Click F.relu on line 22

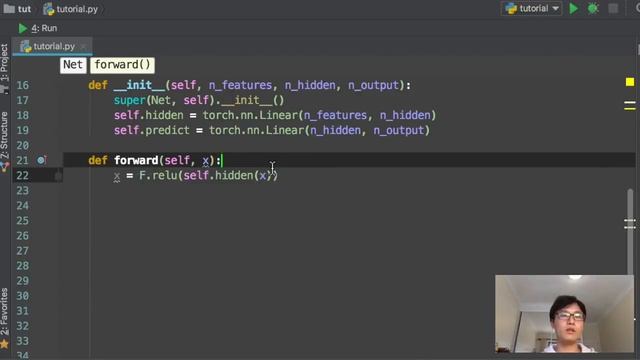pos(158,176)
